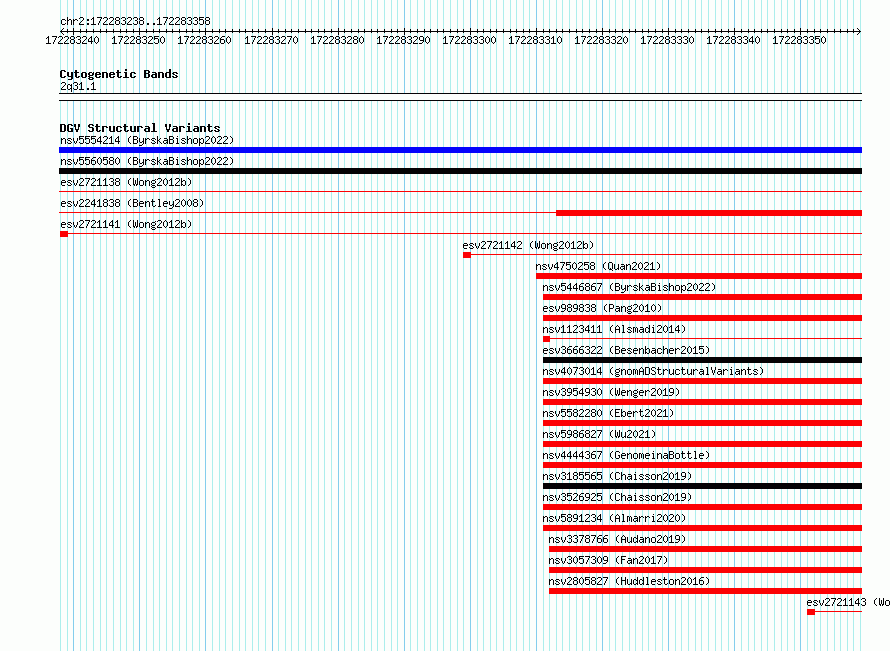Click the Cytogenetic Bands track title
This screenshot has width=890, height=651.
(119, 74)
